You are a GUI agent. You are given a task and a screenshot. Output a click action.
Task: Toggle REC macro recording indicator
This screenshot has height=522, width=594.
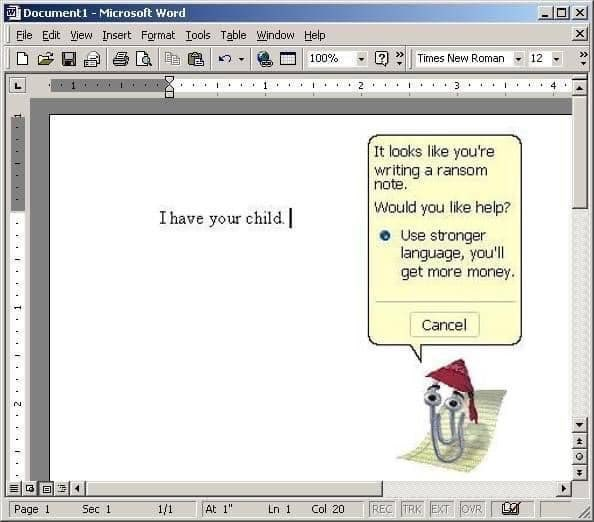coord(381,509)
